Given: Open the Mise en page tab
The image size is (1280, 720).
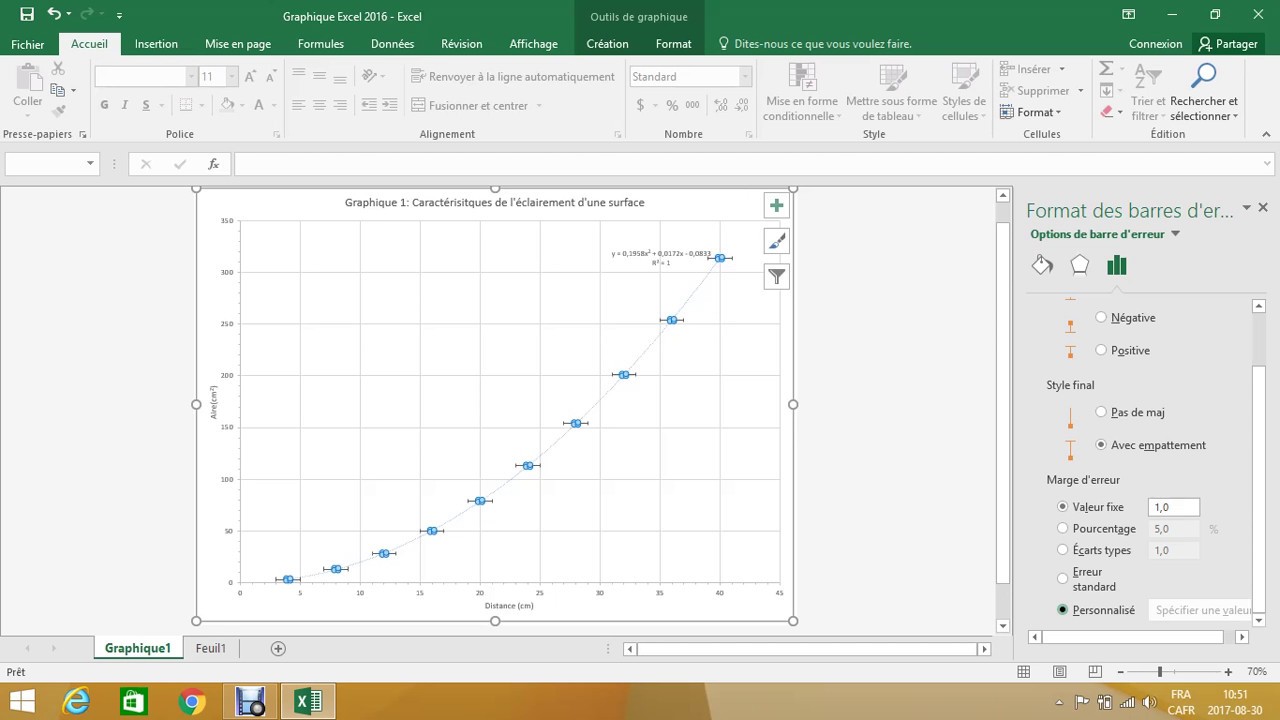Looking at the screenshot, I should point(238,44).
